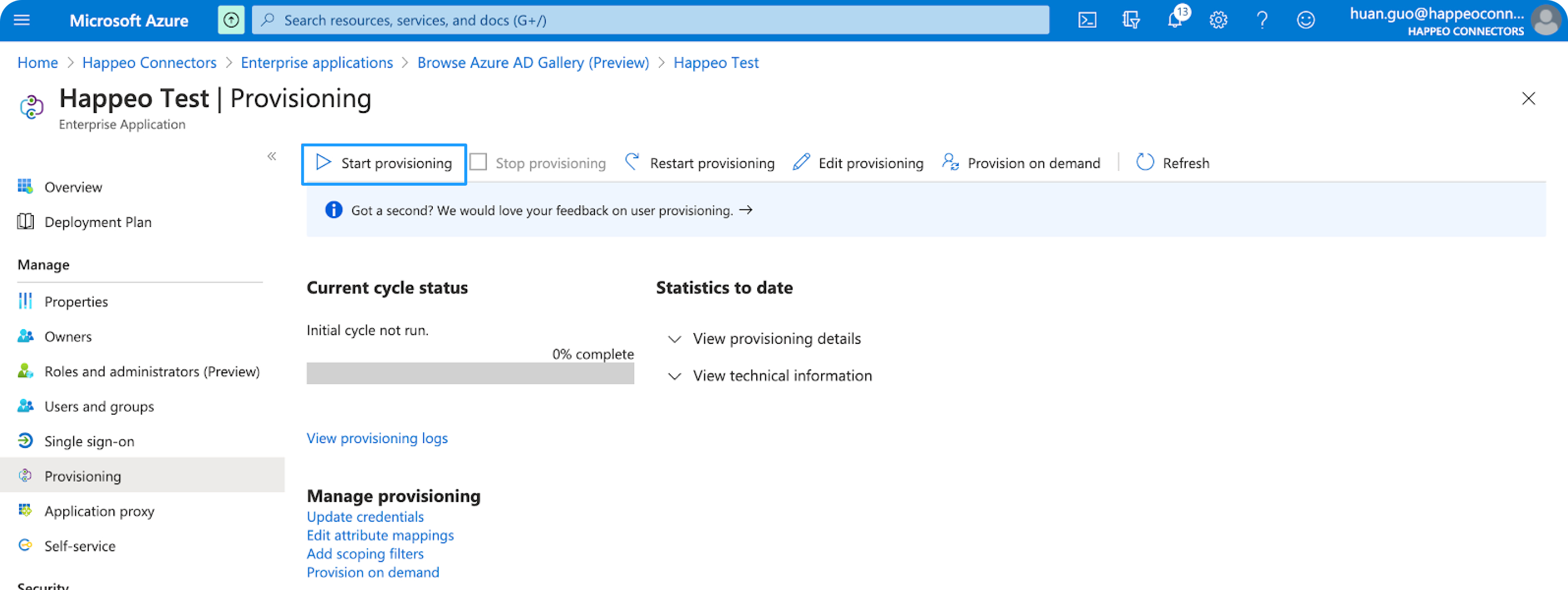Open Cloud Shell icon in top bar
This screenshot has width=1568, height=590.
1087,20
